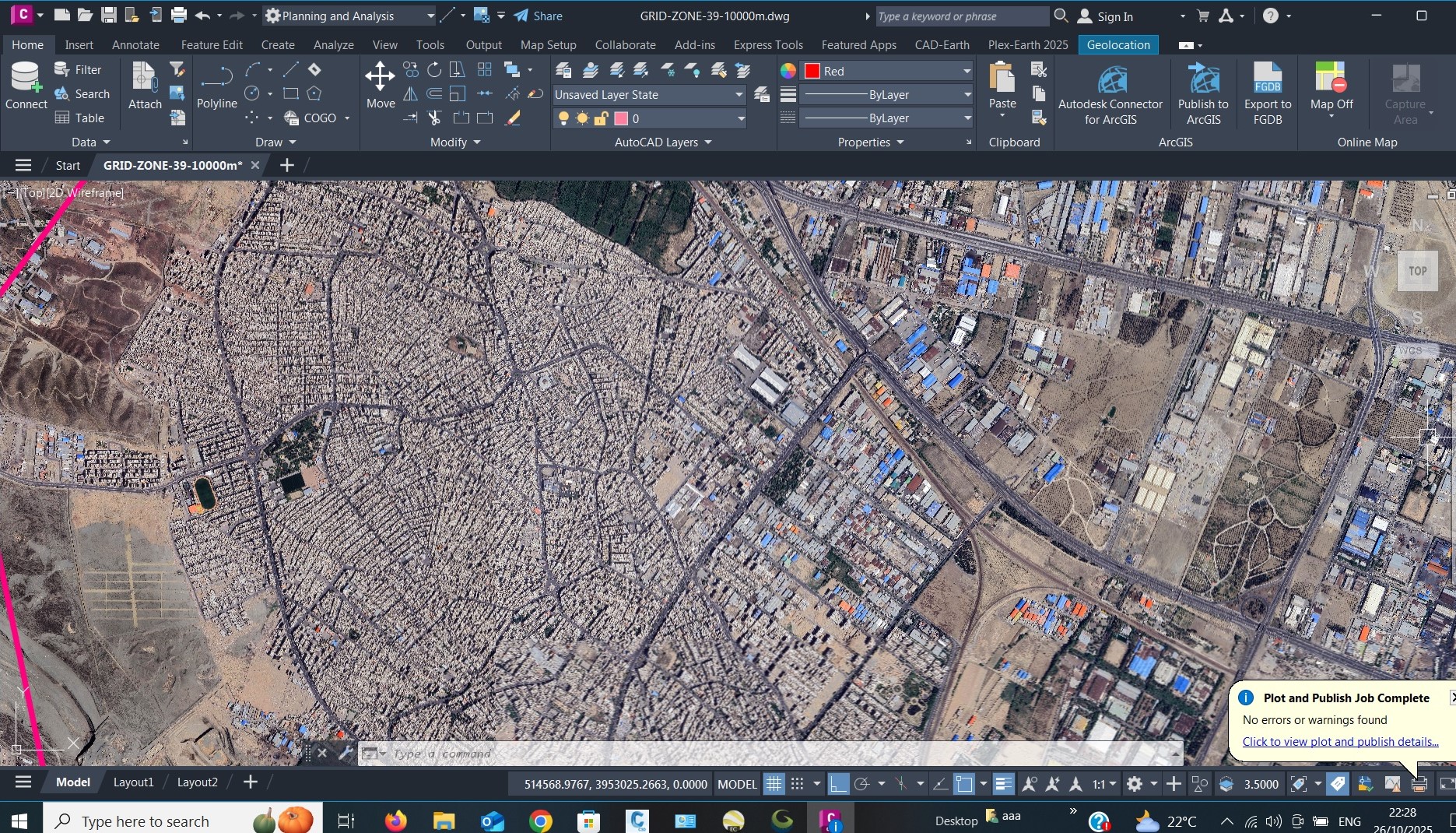Toggle the drawing grid display in status bar
The height and width of the screenshot is (833, 1456).
coord(774,784)
